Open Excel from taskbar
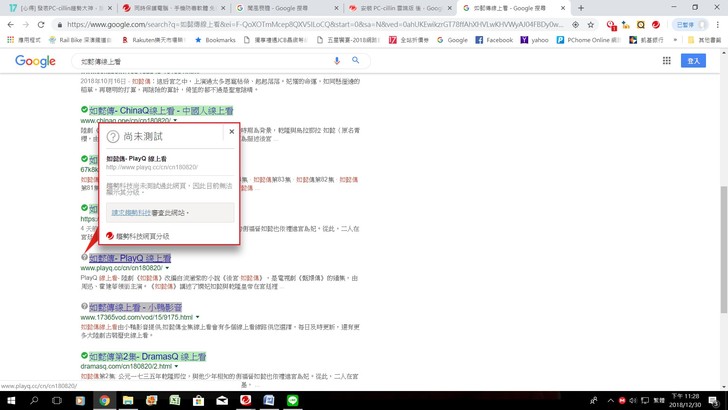The image size is (728, 410). 175,400
